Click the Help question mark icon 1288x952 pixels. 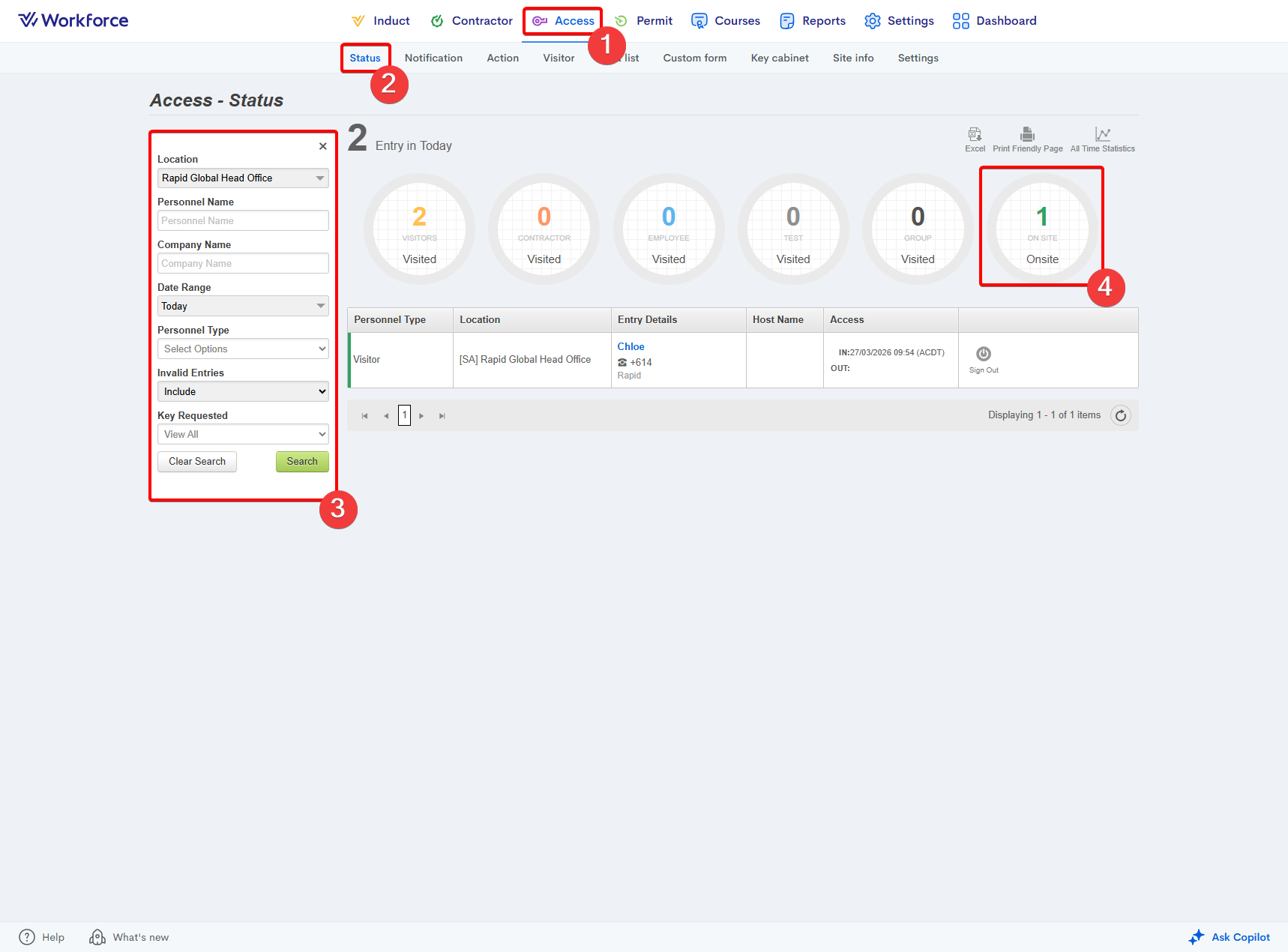coord(27,937)
